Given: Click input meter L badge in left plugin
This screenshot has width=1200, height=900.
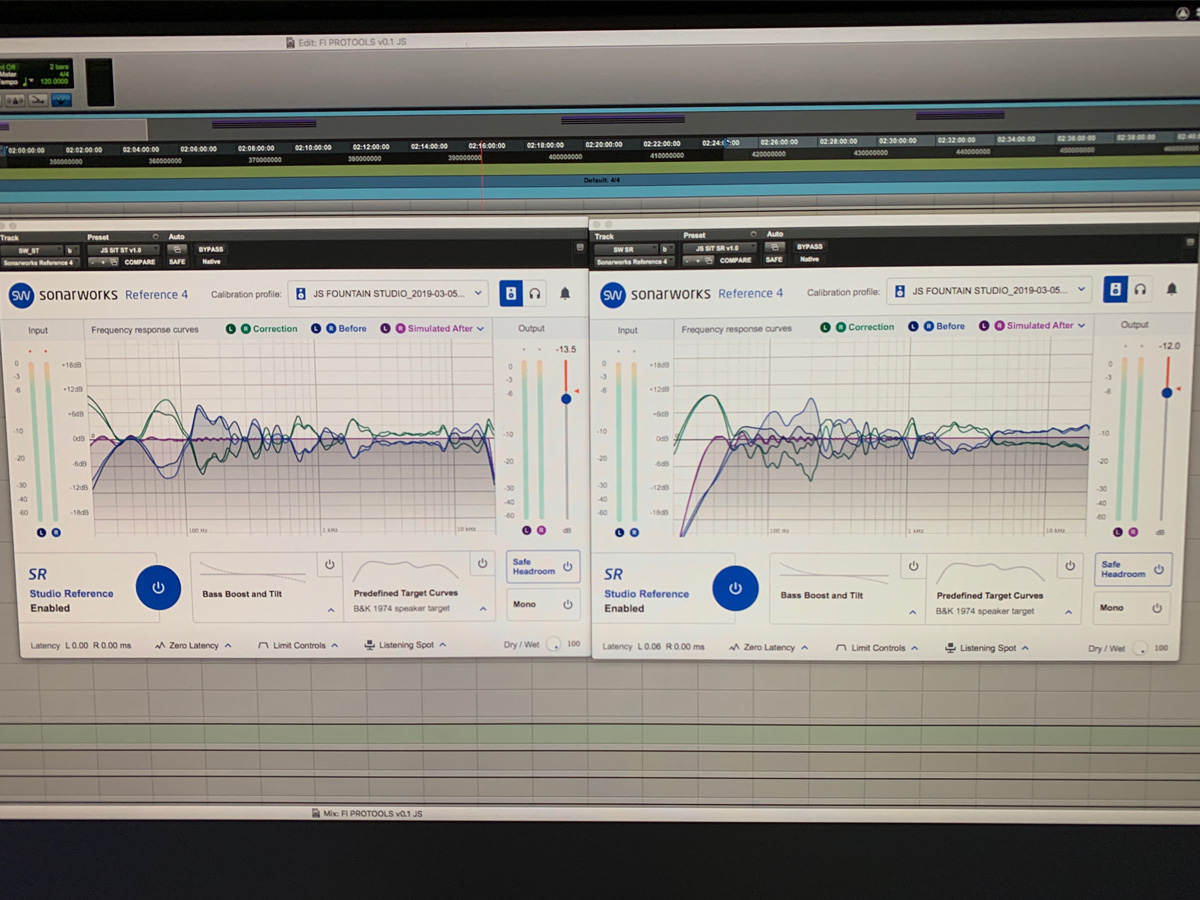Looking at the screenshot, I should (x=42, y=532).
